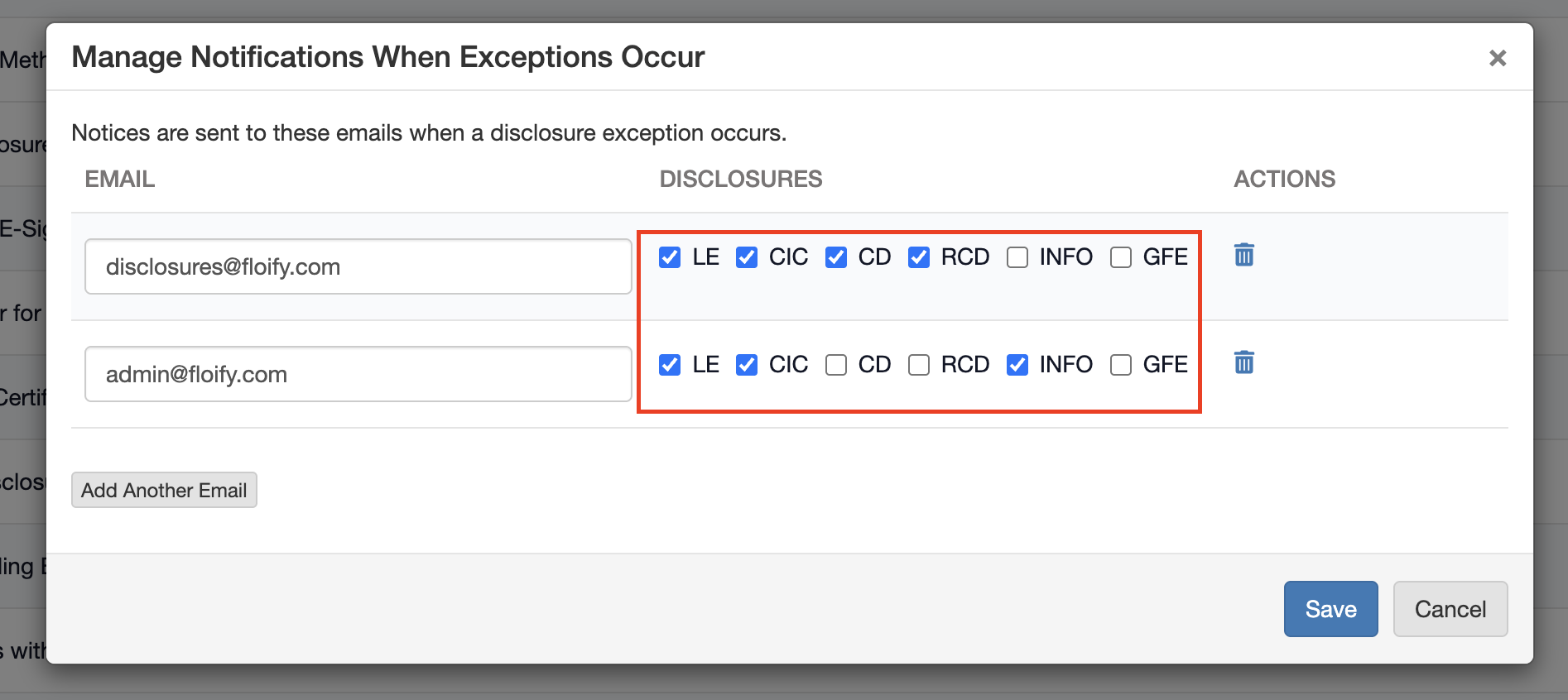Uncheck CD for disclosures@floify.com
Screen dimensions: 1568x700
[836, 257]
